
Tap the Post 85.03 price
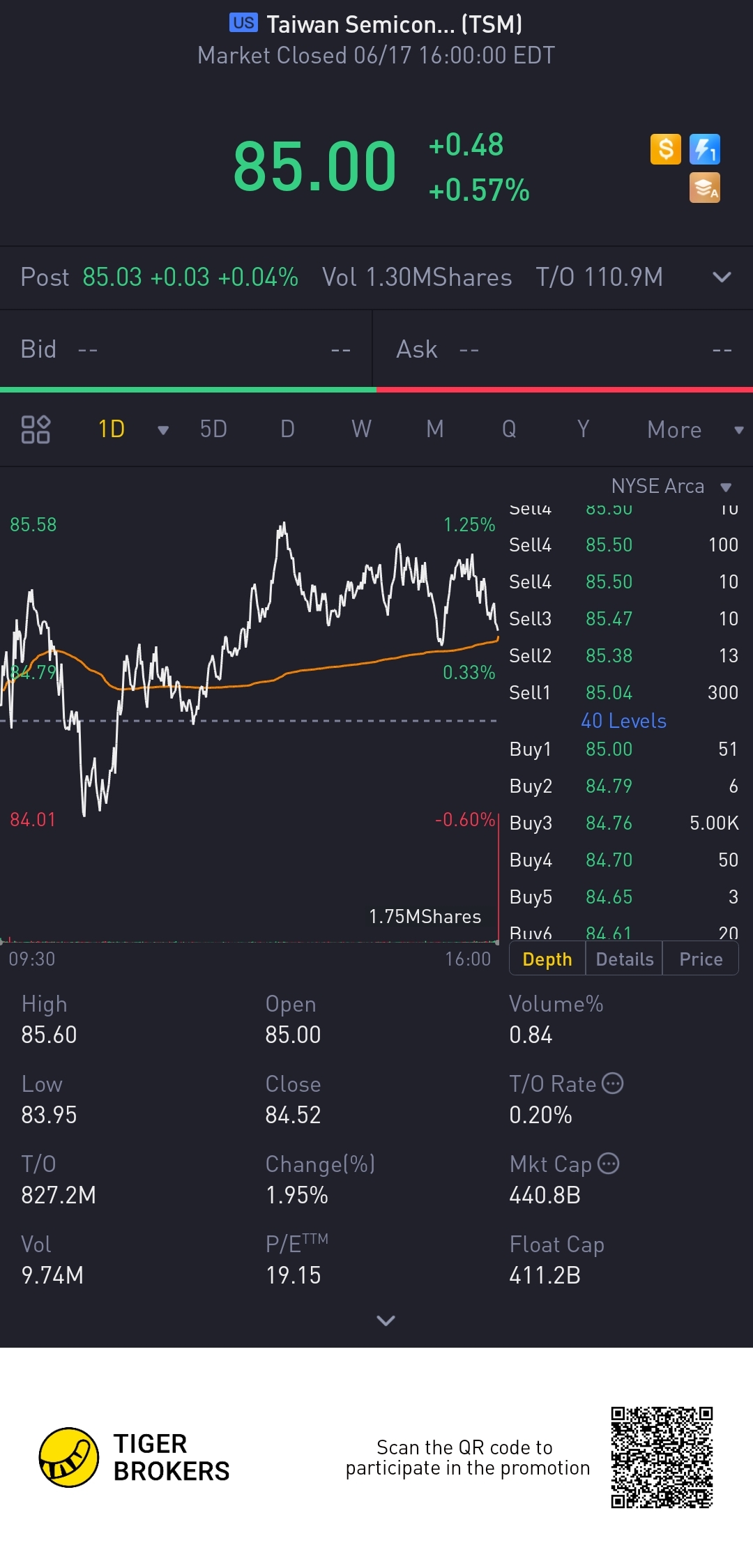point(112,277)
